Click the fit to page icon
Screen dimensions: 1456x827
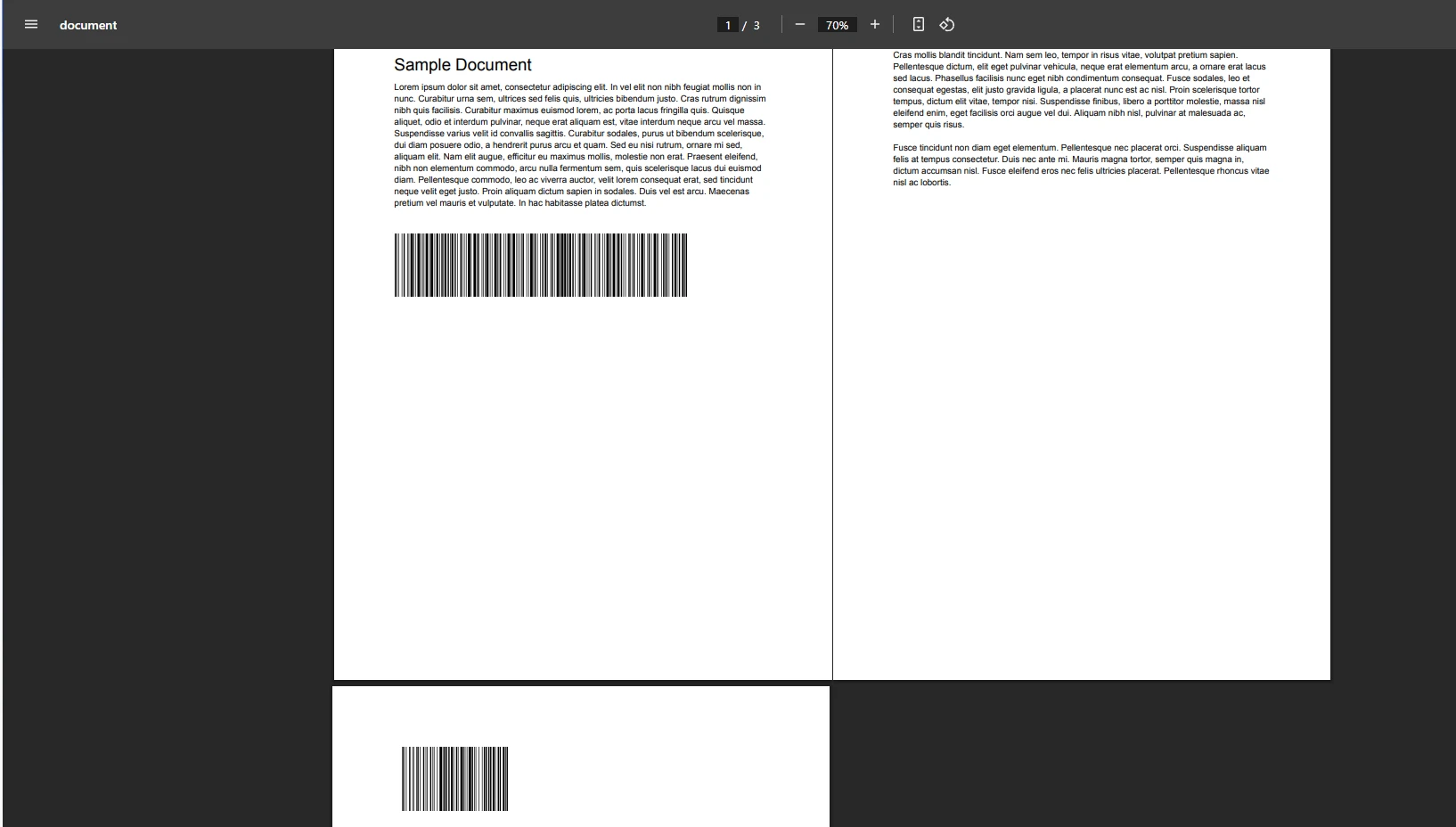point(918,25)
